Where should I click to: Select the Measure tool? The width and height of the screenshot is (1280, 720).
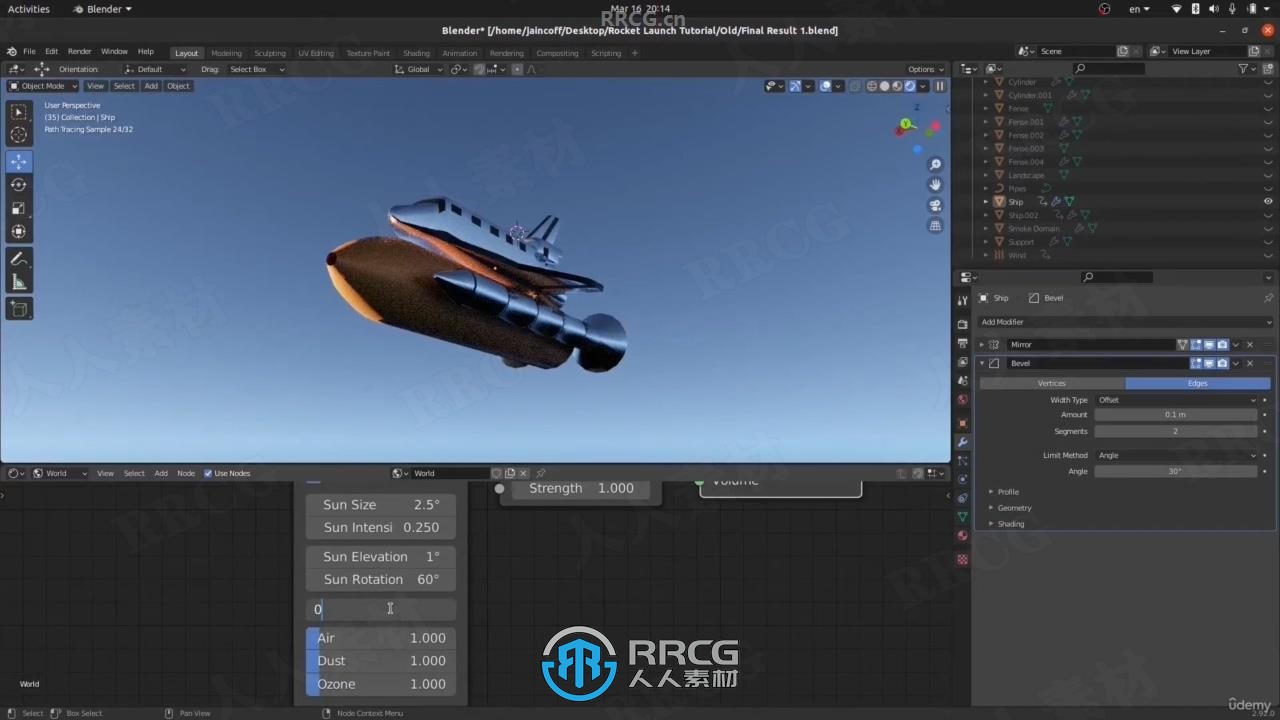19,282
